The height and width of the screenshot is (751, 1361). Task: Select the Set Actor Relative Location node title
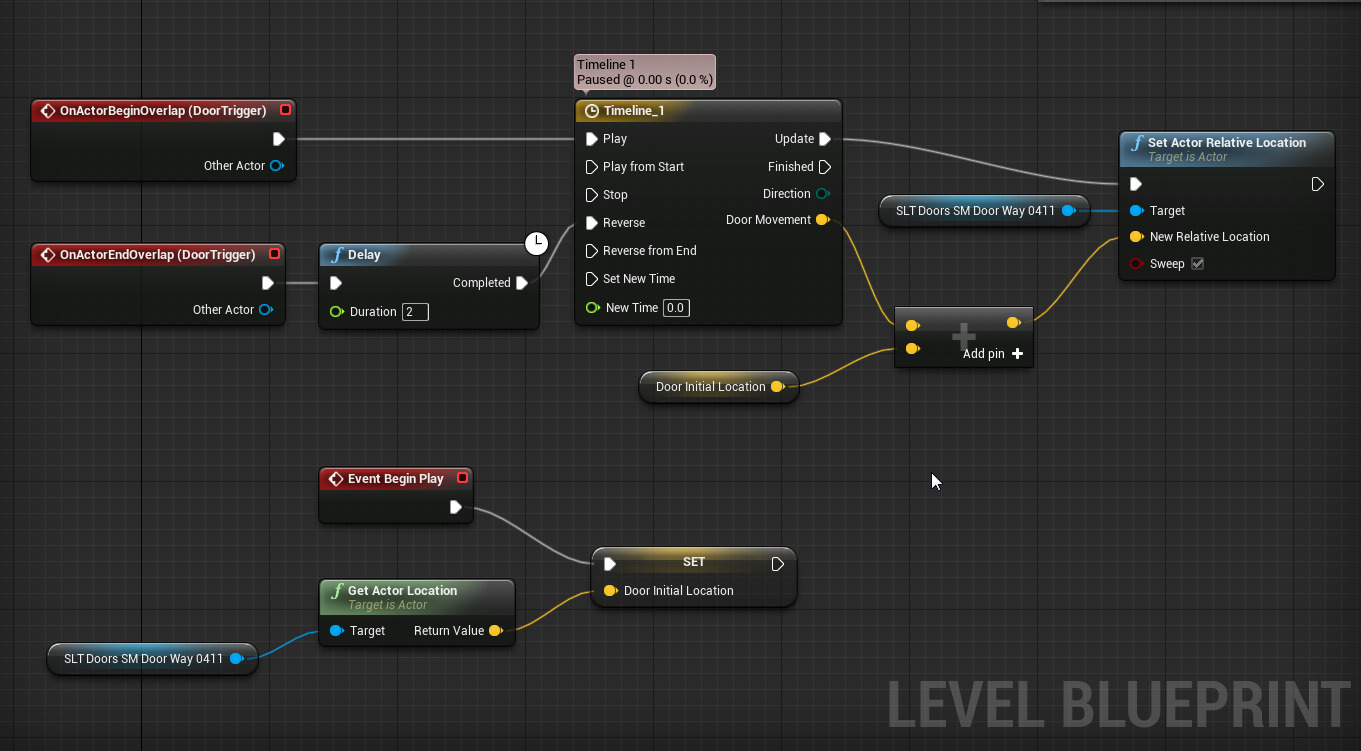(1226, 143)
